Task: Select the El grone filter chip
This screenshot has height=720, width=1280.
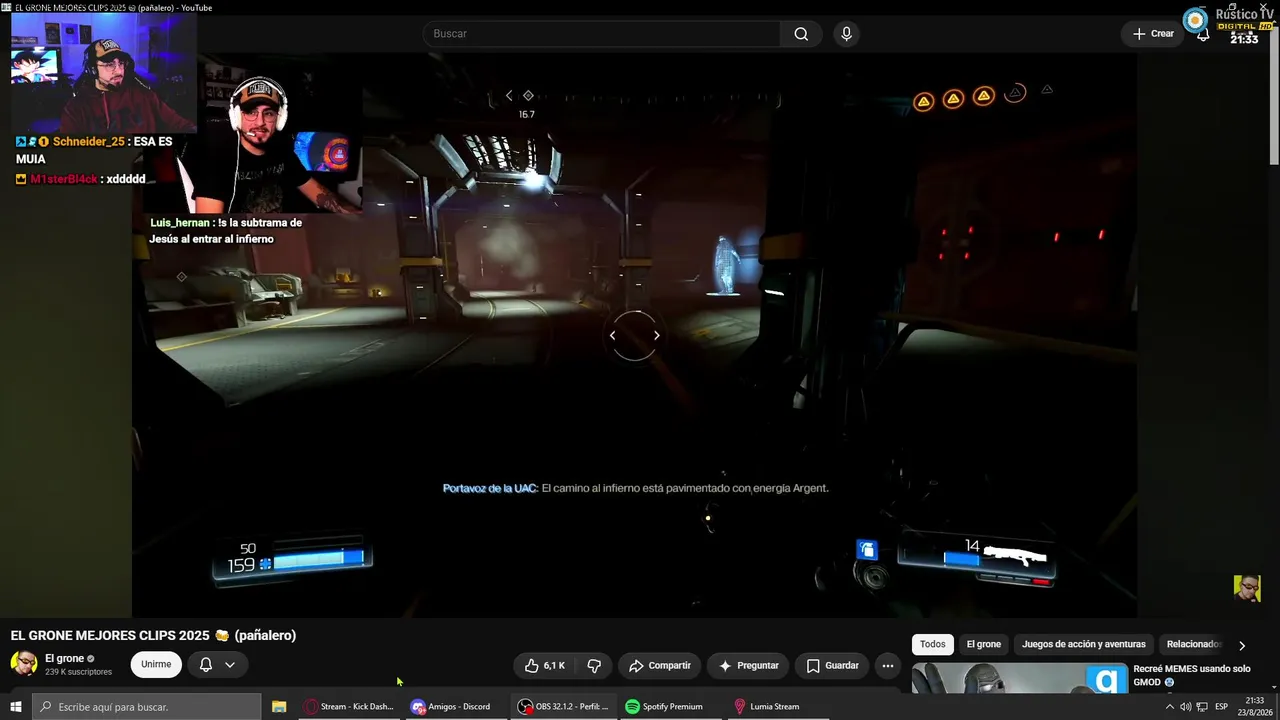Action: 983,645
